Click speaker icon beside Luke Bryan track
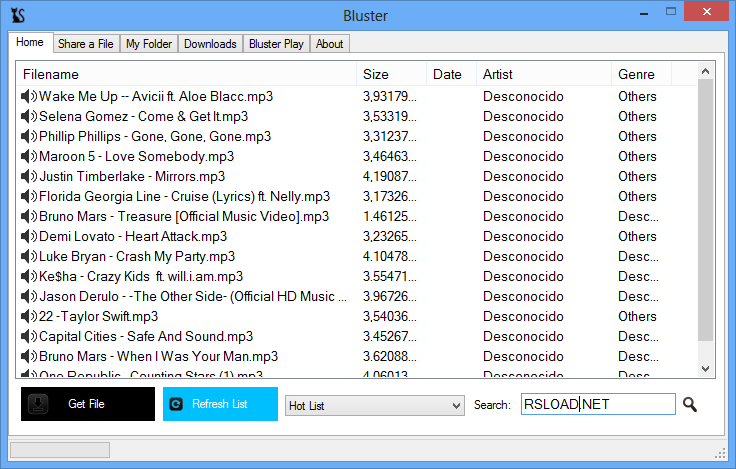736x469 pixels. (x=29, y=256)
